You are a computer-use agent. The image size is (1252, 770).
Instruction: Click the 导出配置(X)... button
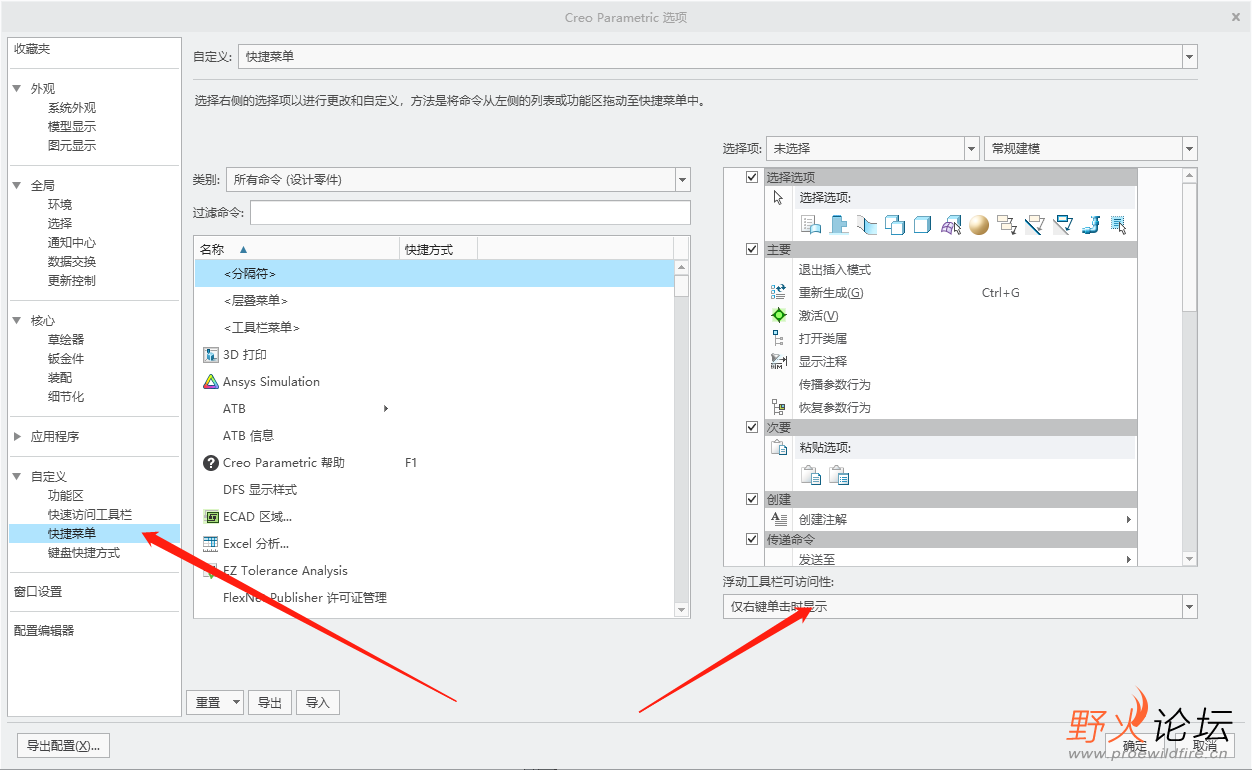[64, 746]
